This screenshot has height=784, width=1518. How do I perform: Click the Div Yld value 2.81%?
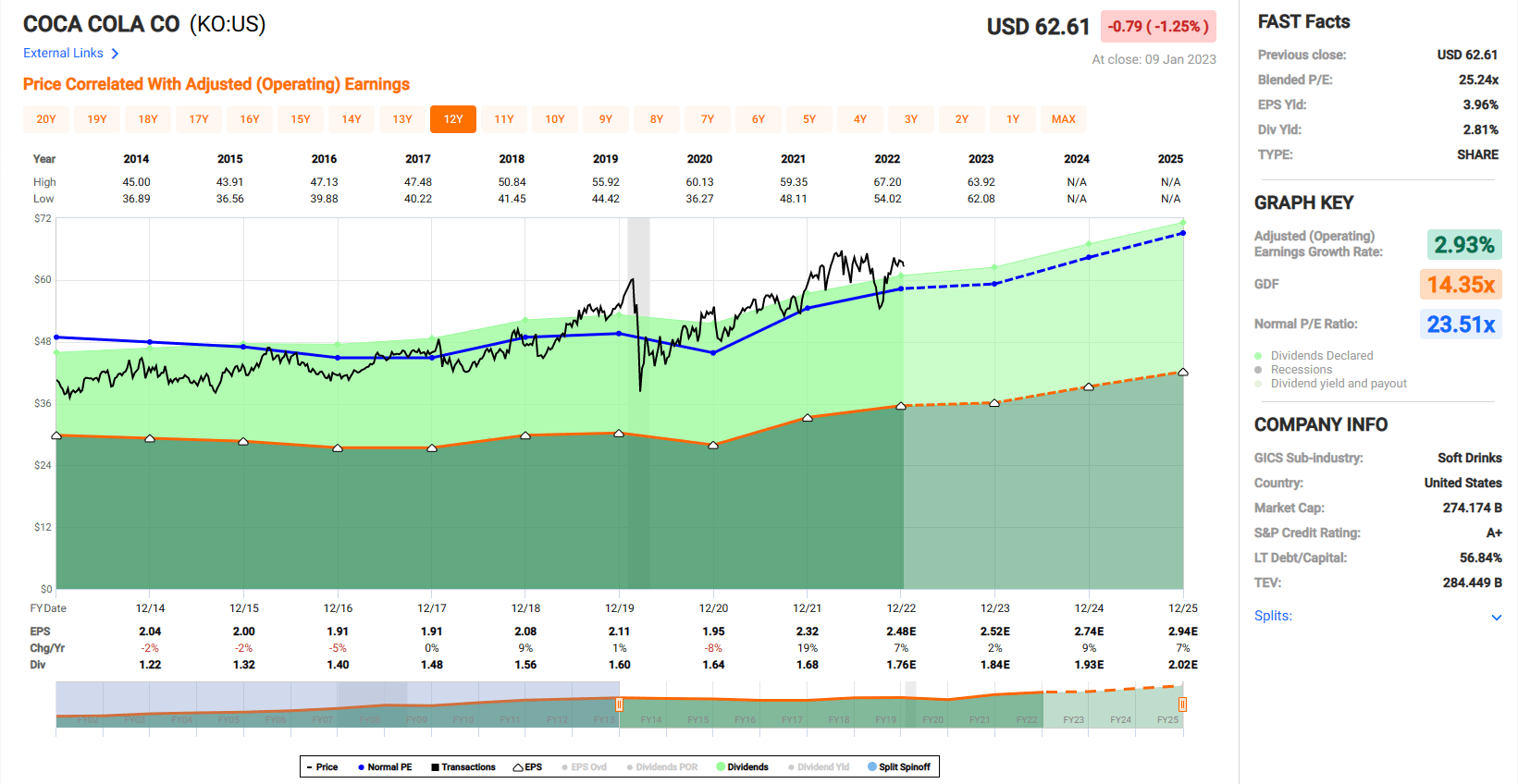click(x=1481, y=130)
